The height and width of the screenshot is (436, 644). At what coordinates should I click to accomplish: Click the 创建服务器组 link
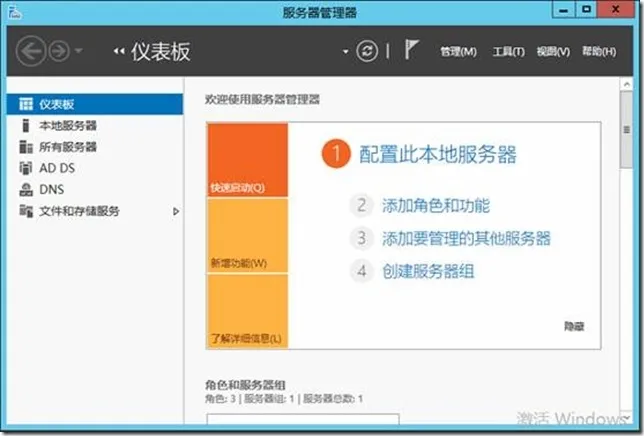(x=428, y=271)
